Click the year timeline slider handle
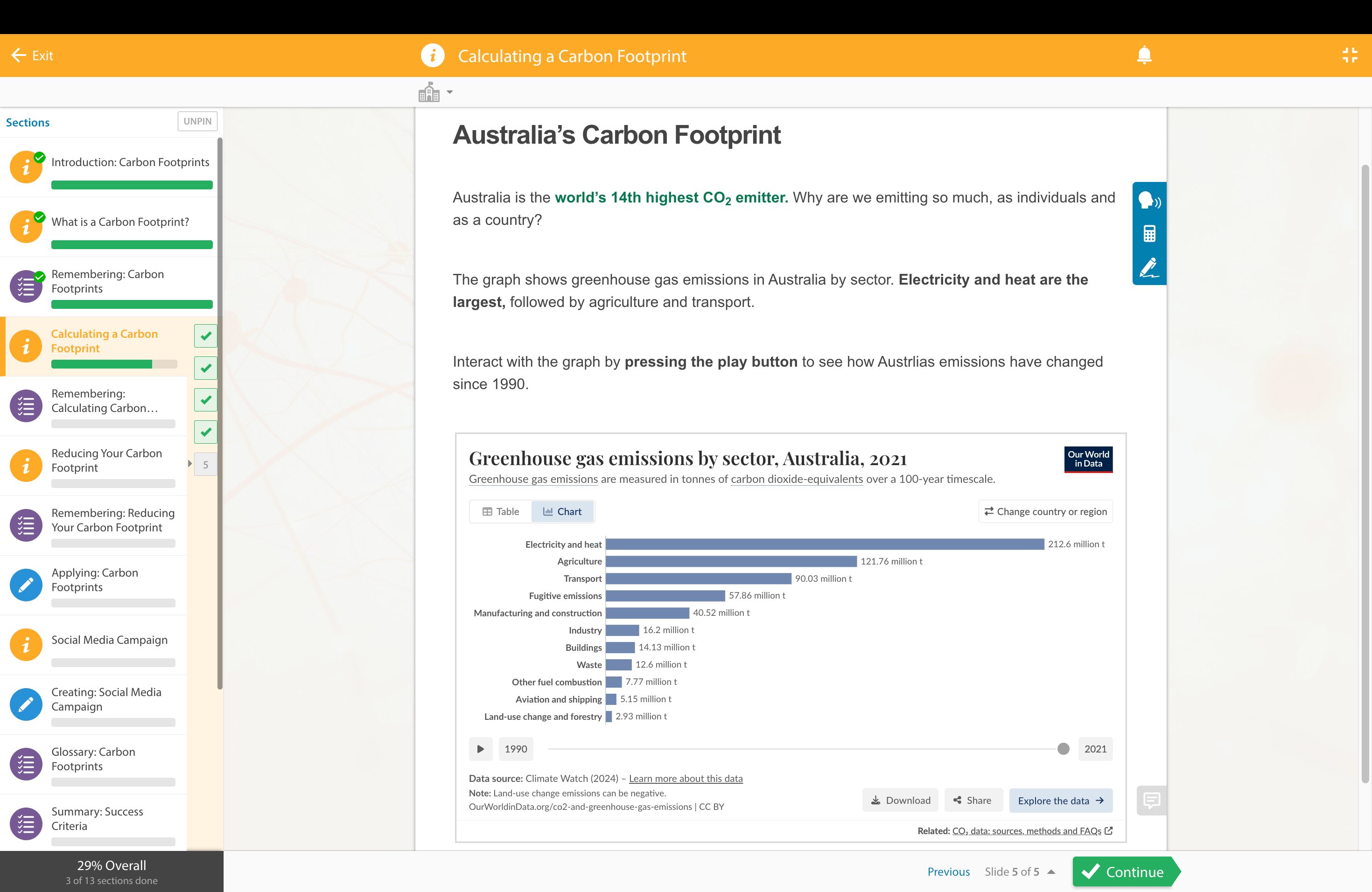The height and width of the screenshot is (892, 1372). click(1063, 748)
